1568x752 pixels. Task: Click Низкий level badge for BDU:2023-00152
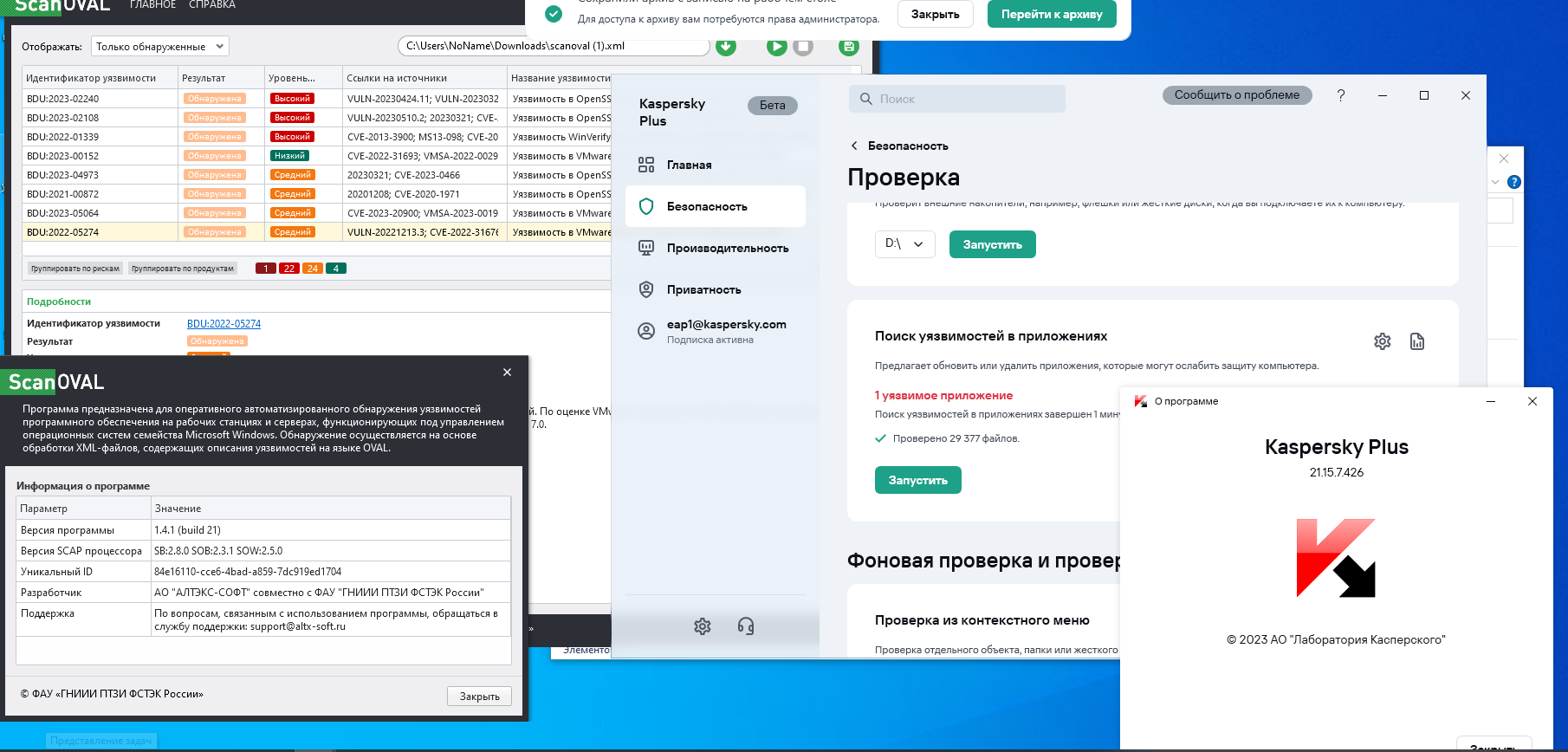(289, 156)
